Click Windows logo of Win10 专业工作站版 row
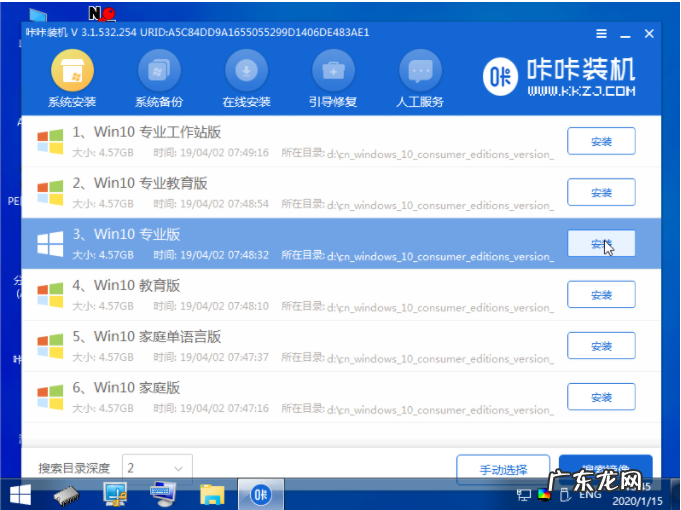This screenshot has width=681, height=510. point(50,141)
